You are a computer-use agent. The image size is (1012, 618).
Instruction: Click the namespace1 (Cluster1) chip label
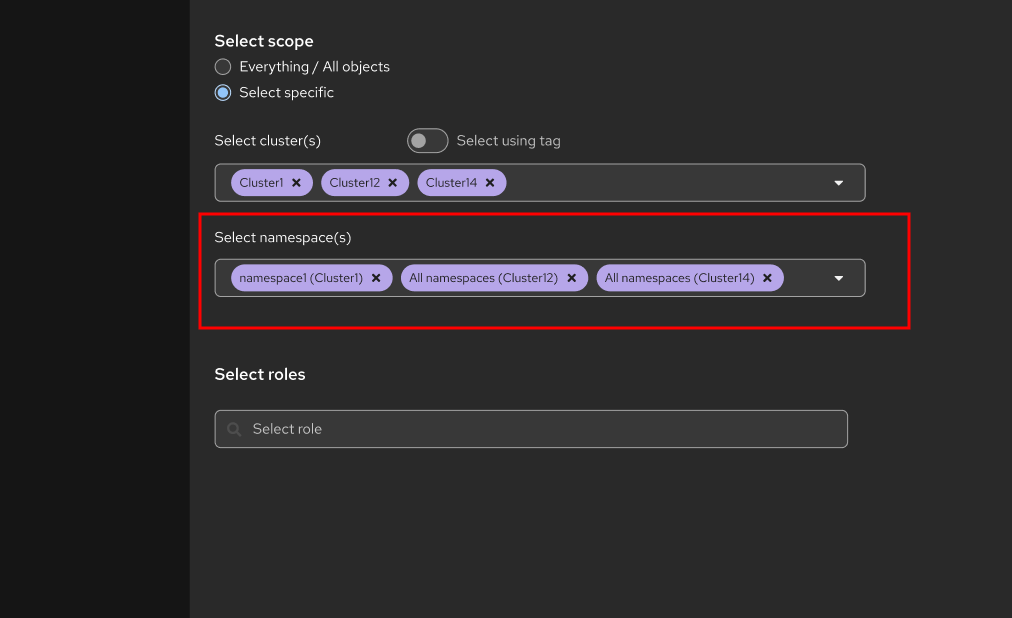click(x=301, y=278)
